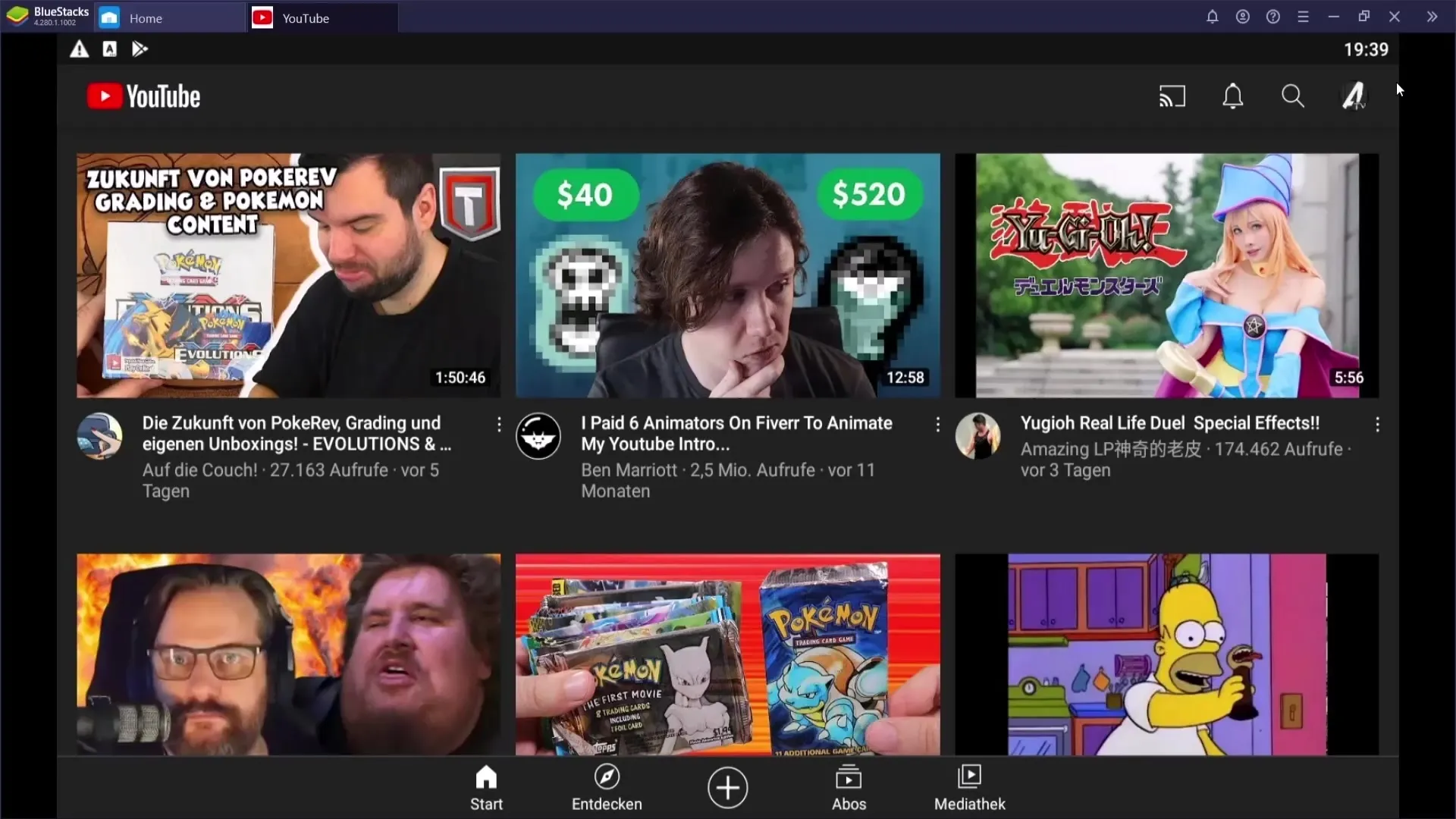This screenshot has height=819, width=1456.
Task: Click the 12:58 duration badge
Action: pyautogui.click(x=905, y=378)
